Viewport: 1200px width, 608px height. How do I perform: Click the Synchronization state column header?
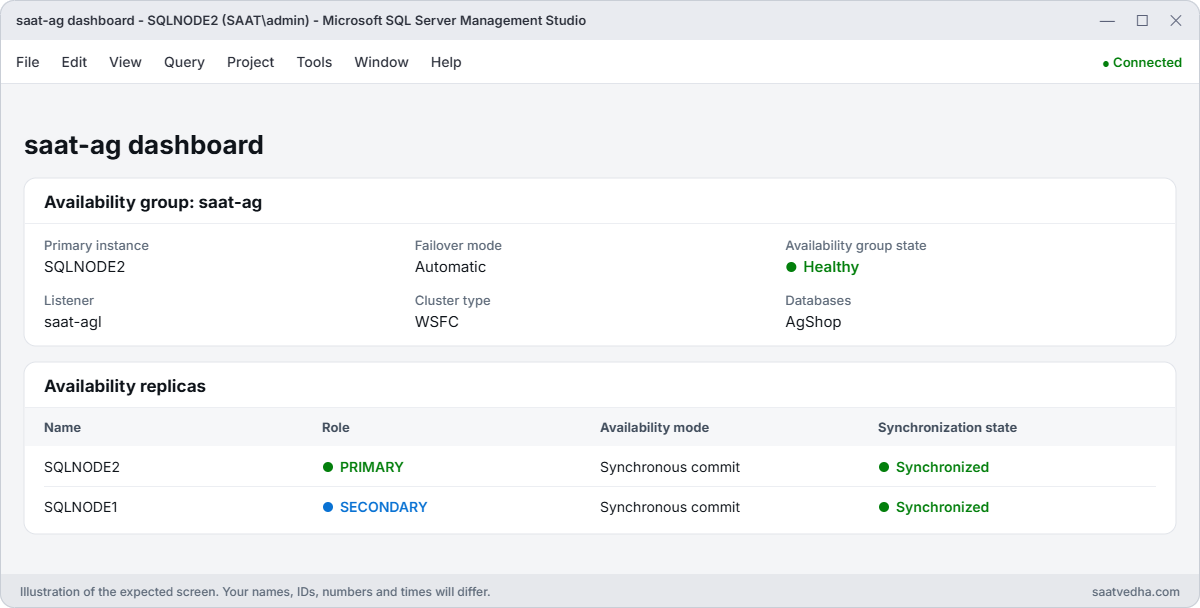tap(947, 427)
